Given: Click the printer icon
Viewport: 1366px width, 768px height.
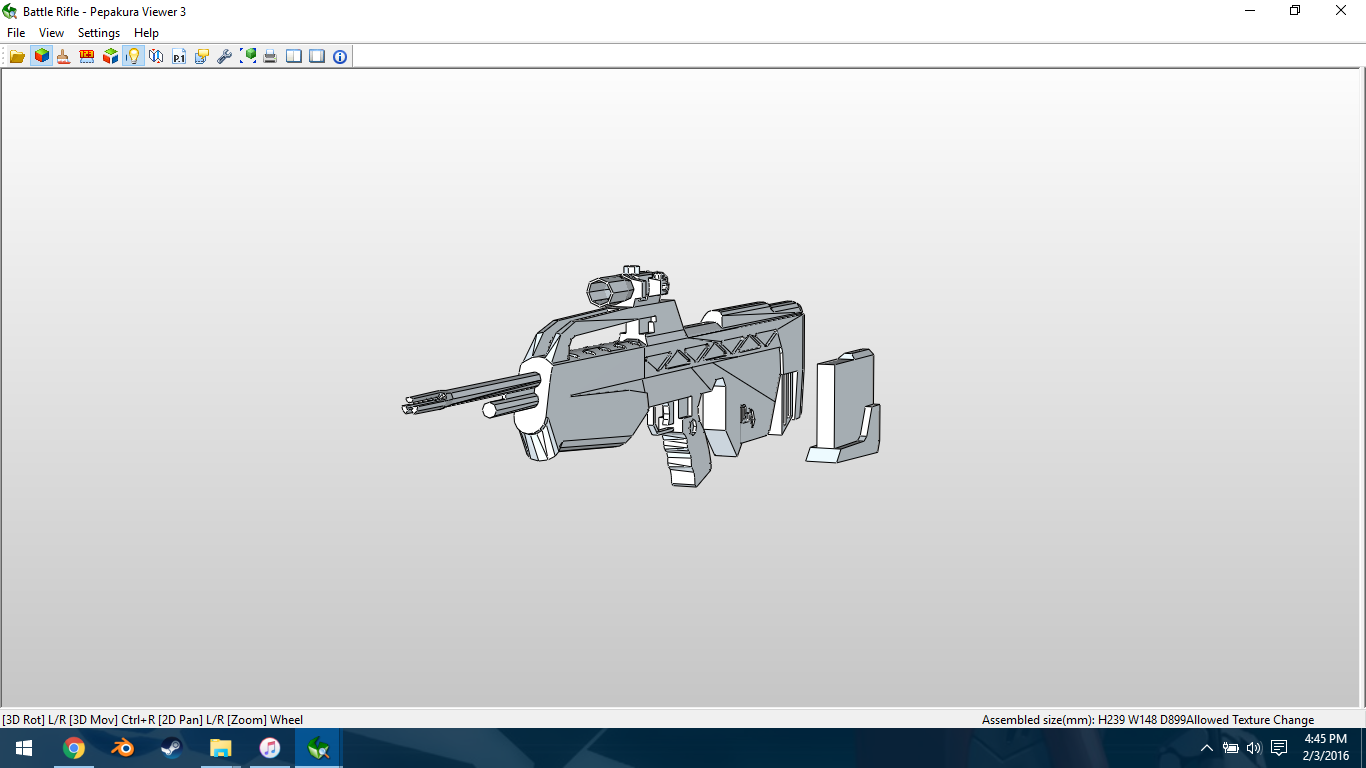Looking at the screenshot, I should click(x=270, y=56).
